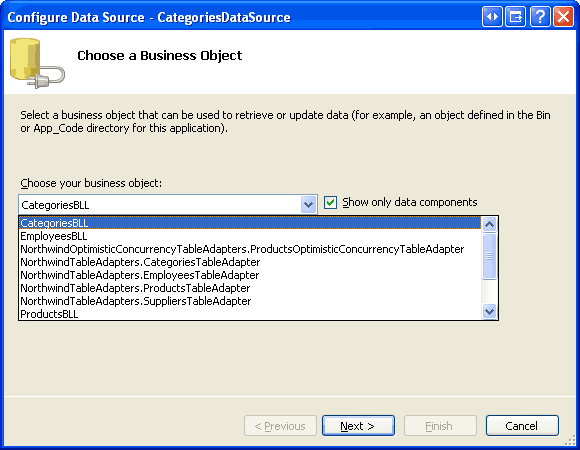
Task: Click the left-right arrows title bar icon
Action: click(x=492, y=17)
